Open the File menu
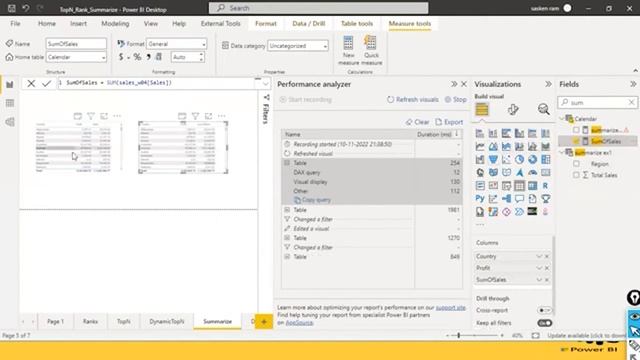This screenshot has width=640, height=360. pyautogui.click(x=16, y=24)
